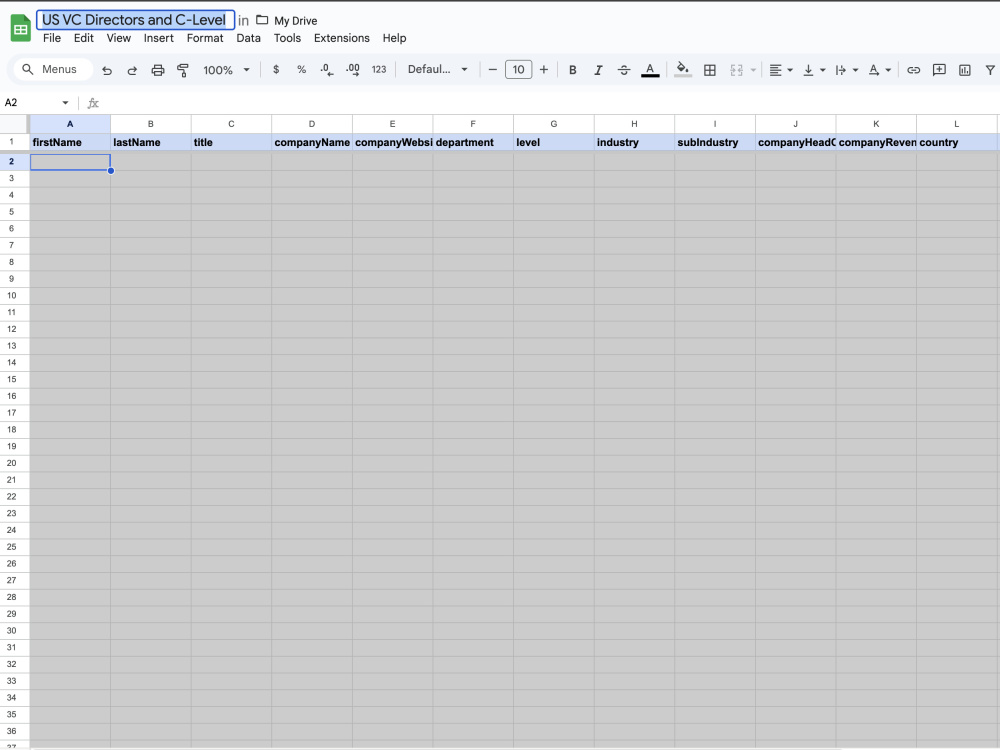
Task: Open the Default font dropdown
Action: (438, 70)
